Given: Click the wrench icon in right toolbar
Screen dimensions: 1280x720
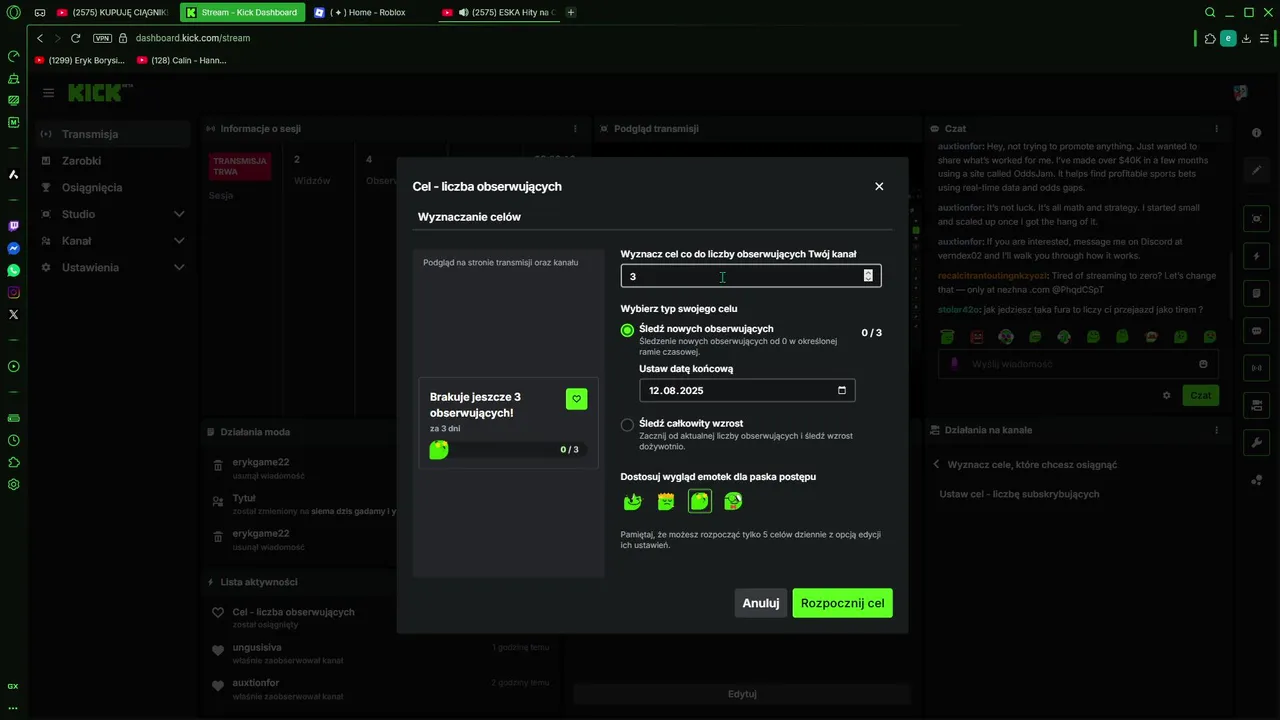Looking at the screenshot, I should pyautogui.click(x=1257, y=442).
